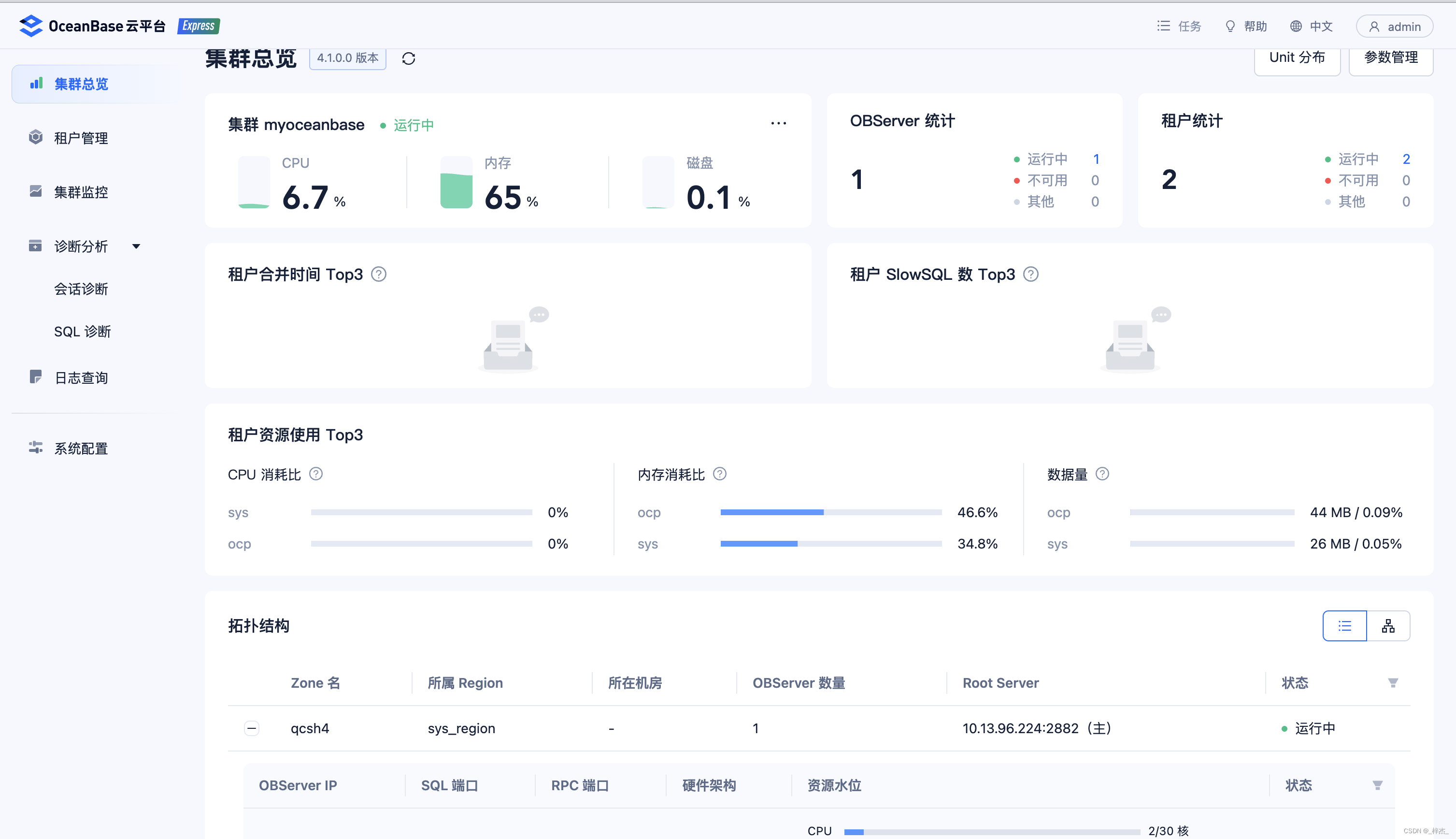The image size is (1456, 839).
Task: Collapse the 诊断分析 submenu arrow
Action: click(136, 246)
